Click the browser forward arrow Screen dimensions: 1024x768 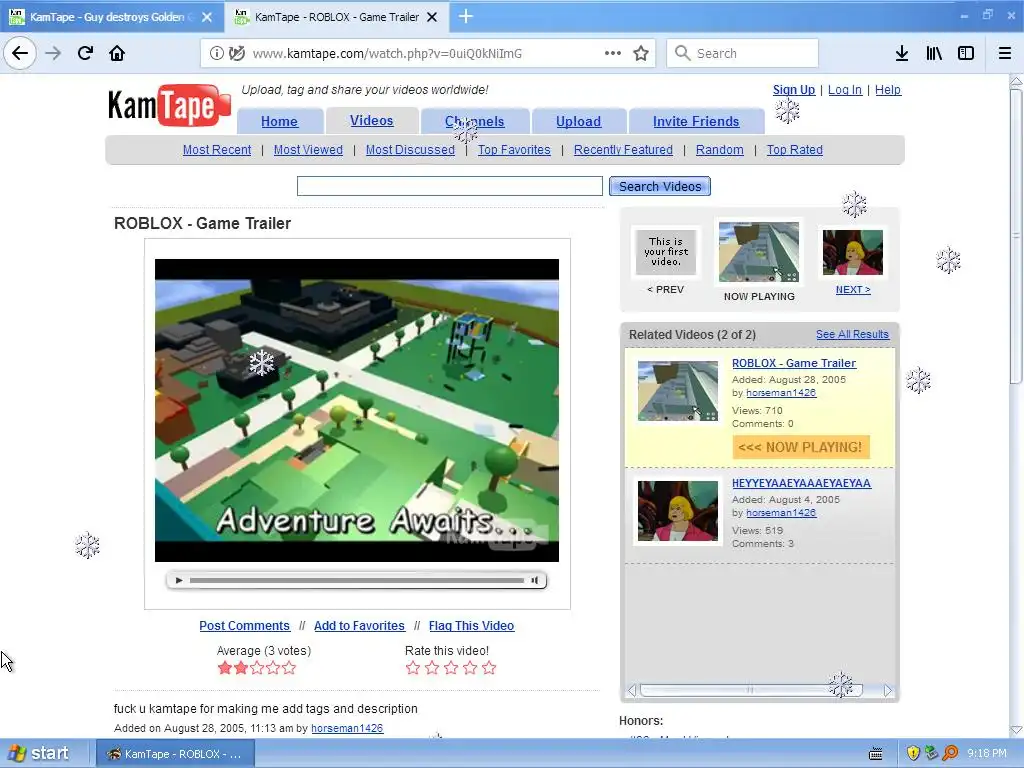pos(53,53)
